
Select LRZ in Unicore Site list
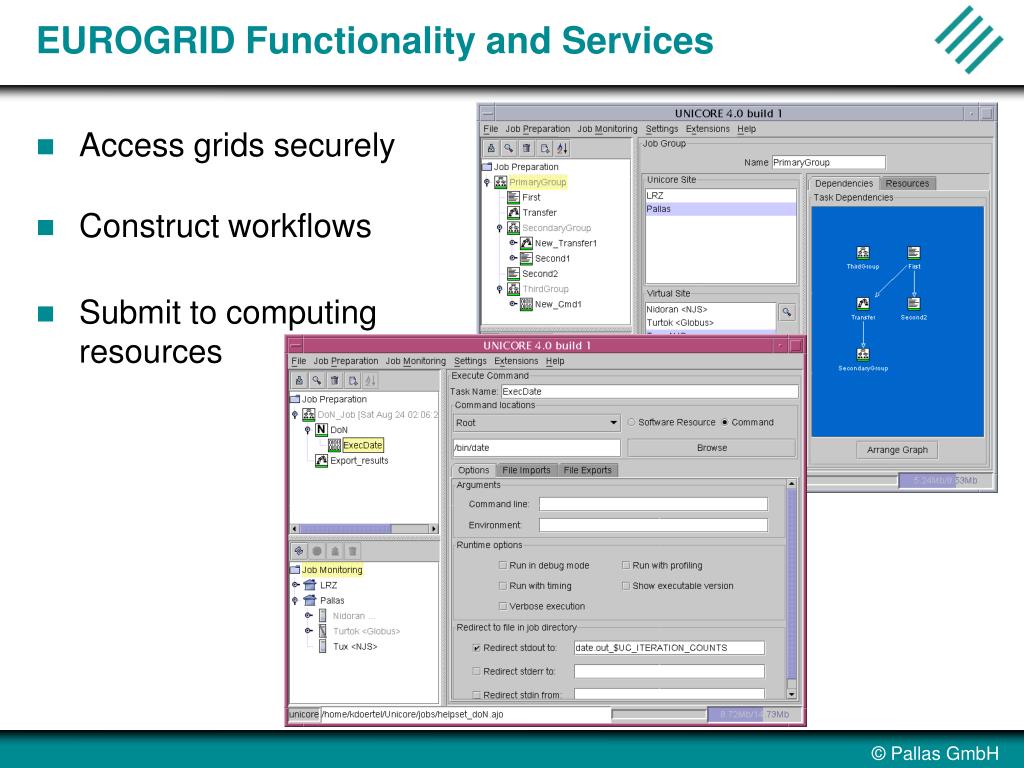[x=721, y=195]
